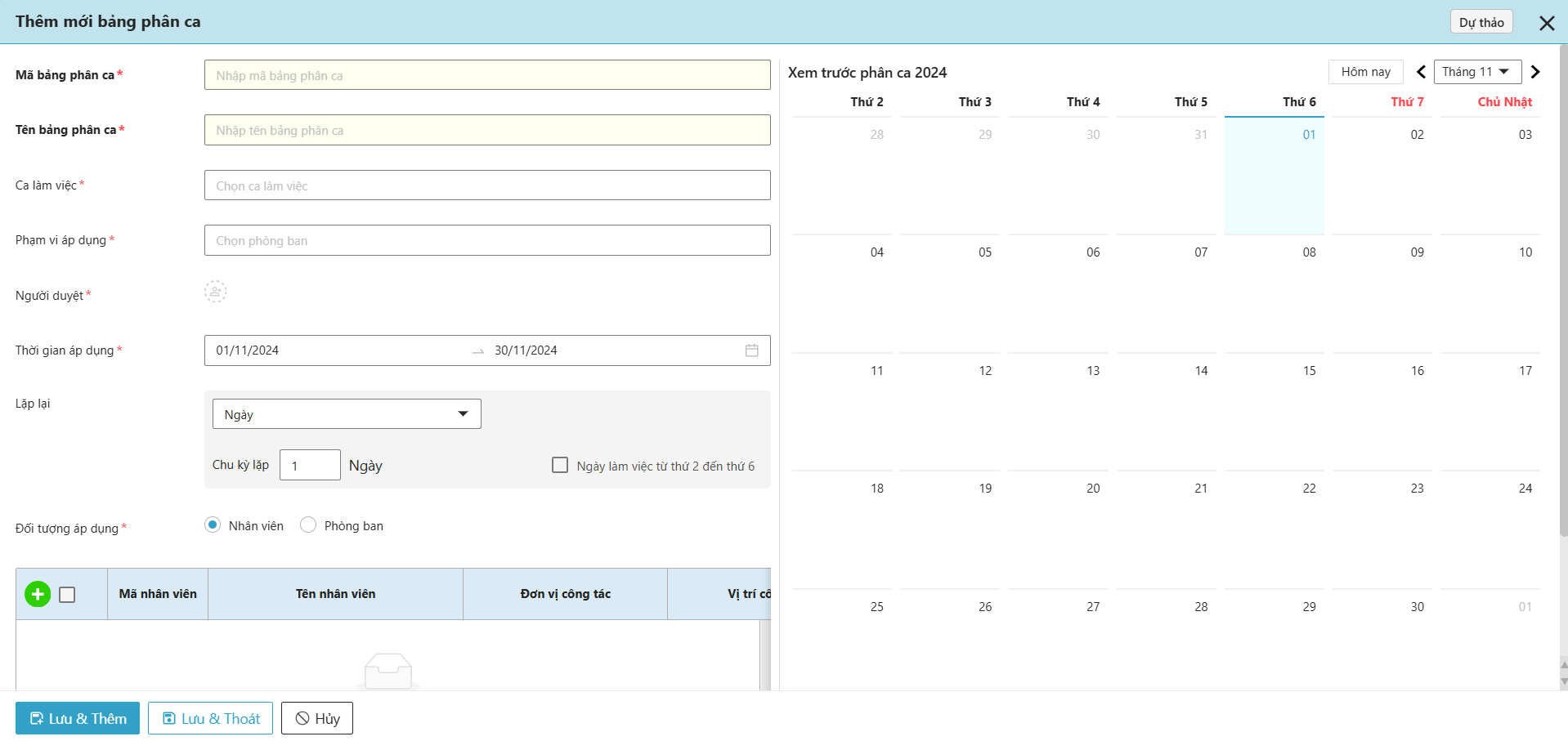This screenshot has height=741, width=1568.
Task: Go to the next month arrow
Action: pyautogui.click(x=1534, y=72)
